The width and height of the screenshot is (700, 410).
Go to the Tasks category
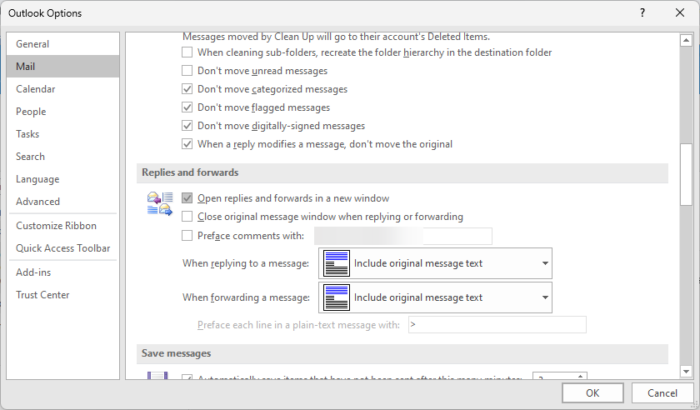(x=63, y=134)
